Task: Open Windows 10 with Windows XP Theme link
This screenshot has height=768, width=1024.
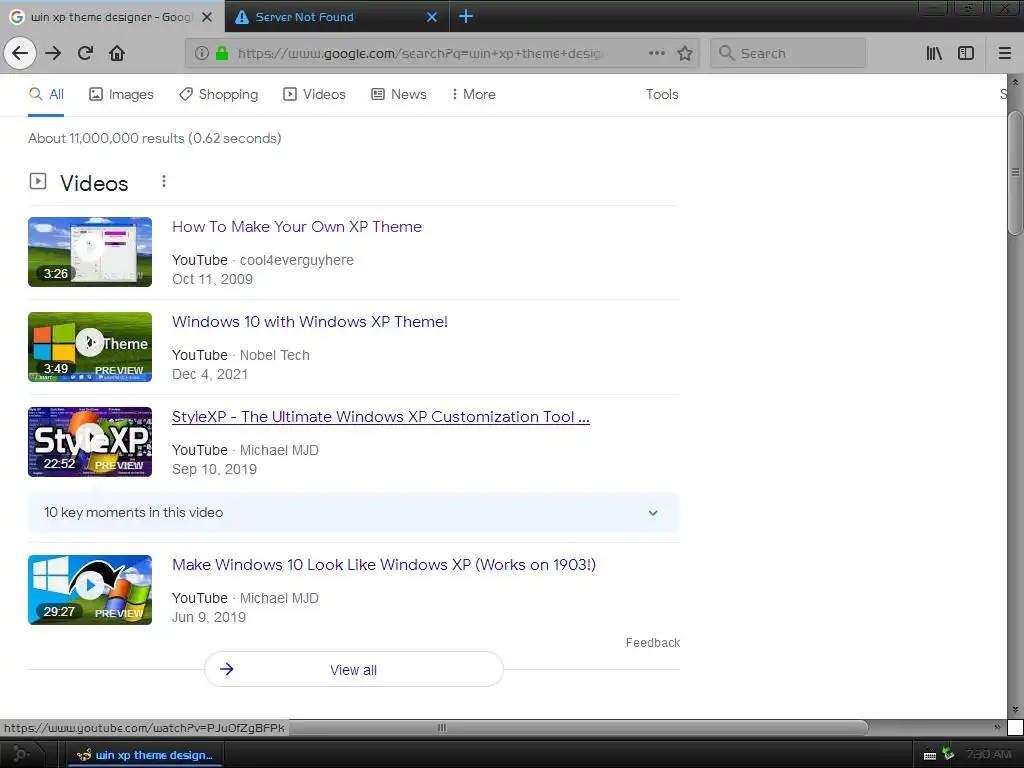Action: [x=310, y=322]
